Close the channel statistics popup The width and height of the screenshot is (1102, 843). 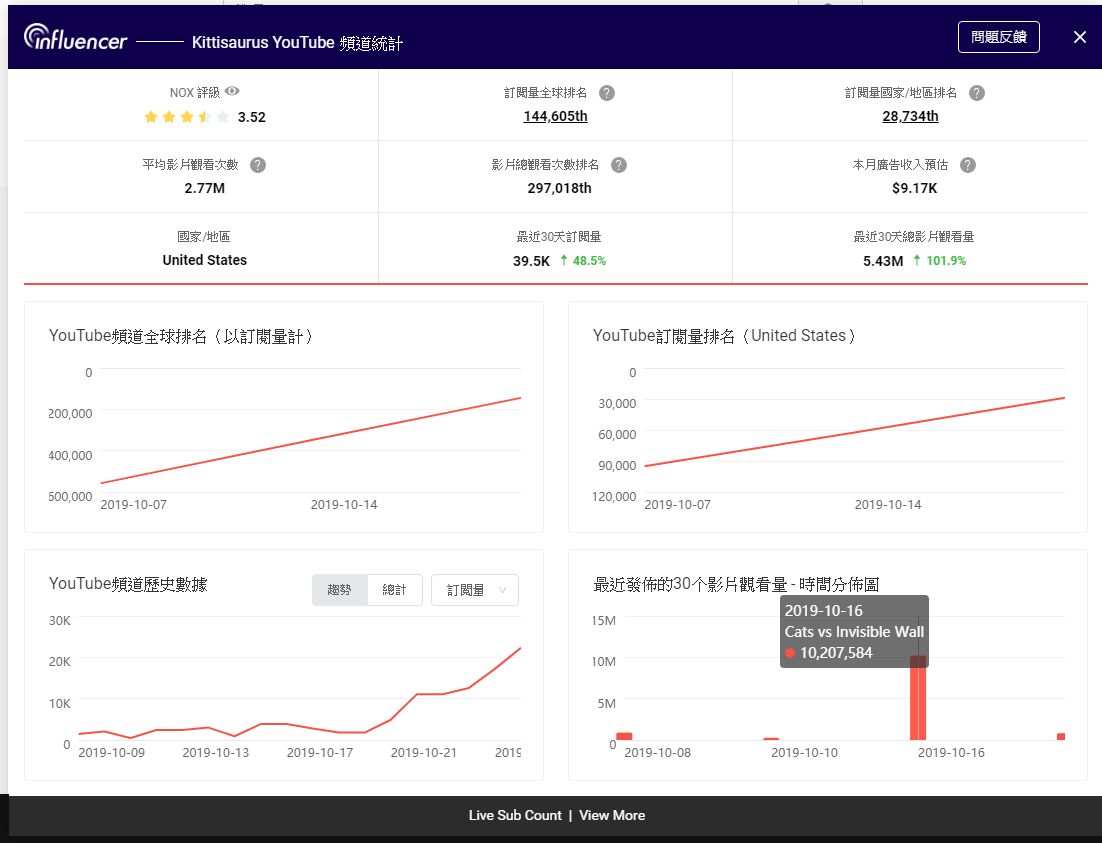coord(1079,37)
